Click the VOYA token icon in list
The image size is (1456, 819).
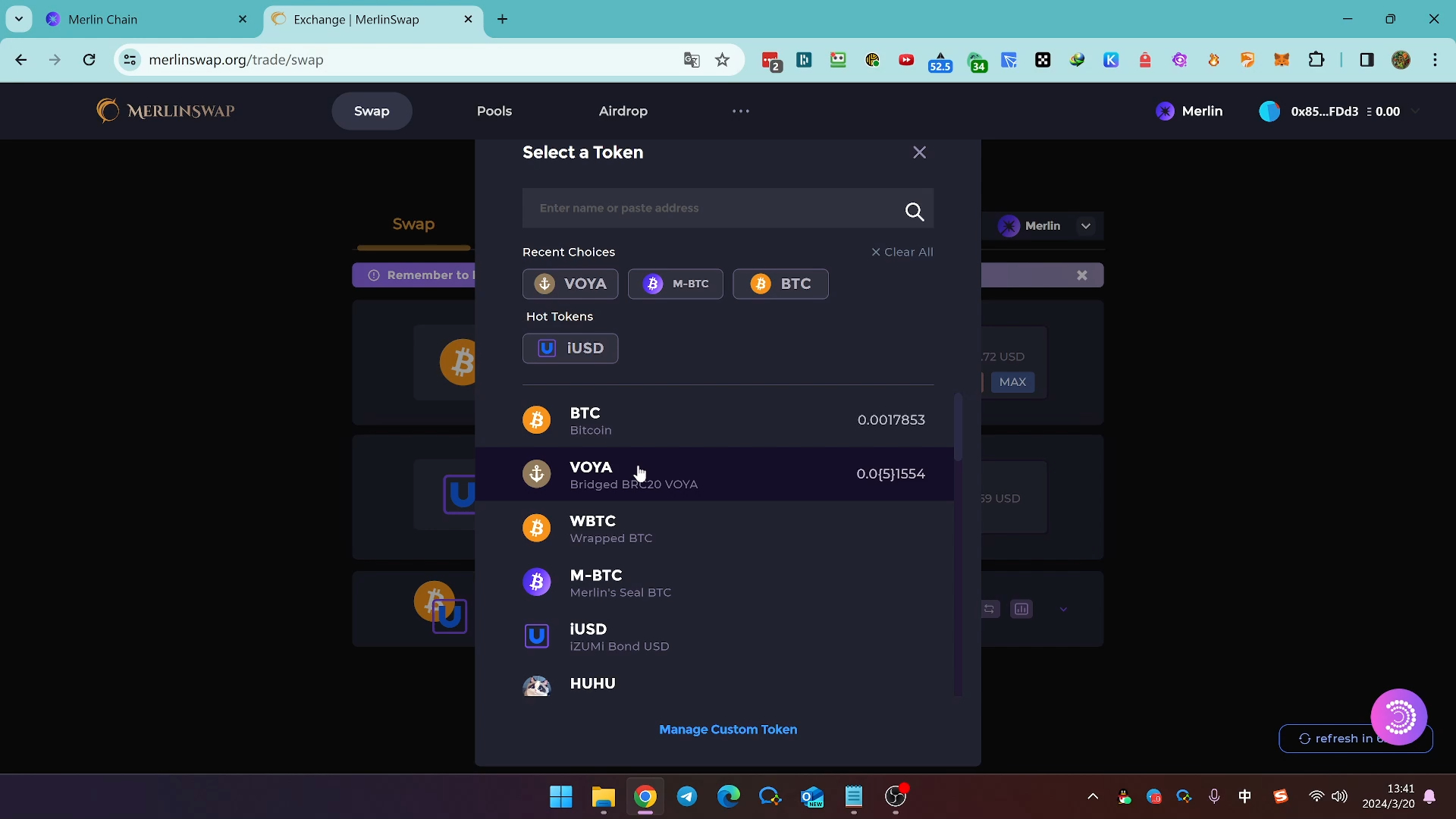click(x=538, y=474)
